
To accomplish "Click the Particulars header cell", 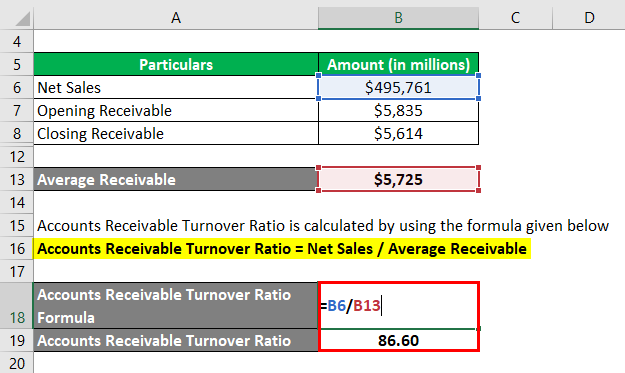I will tap(176, 64).
